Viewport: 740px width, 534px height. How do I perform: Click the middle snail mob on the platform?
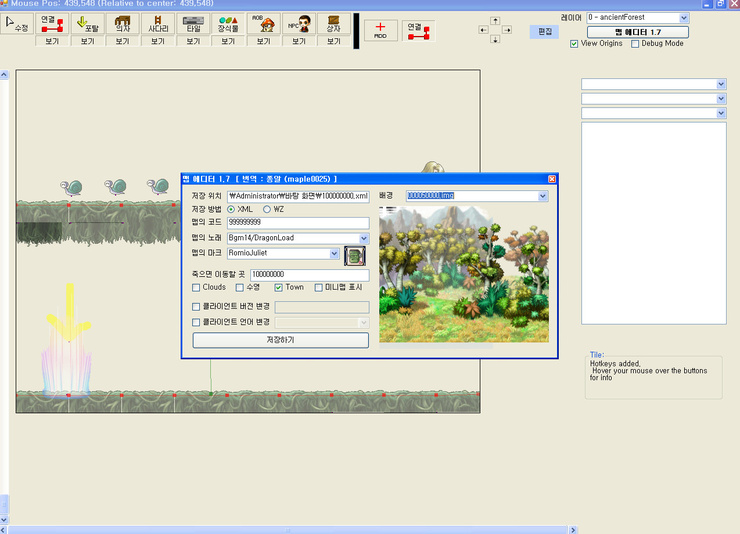[x=116, y=187]
